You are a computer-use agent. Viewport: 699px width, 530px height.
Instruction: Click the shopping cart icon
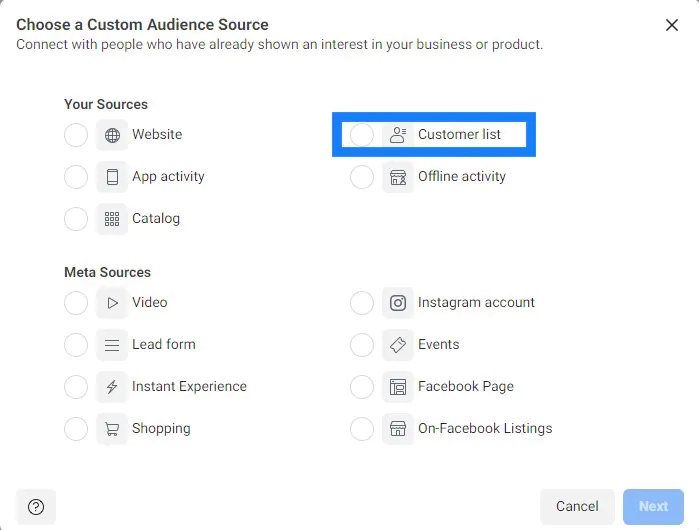[x=112, y=429]
